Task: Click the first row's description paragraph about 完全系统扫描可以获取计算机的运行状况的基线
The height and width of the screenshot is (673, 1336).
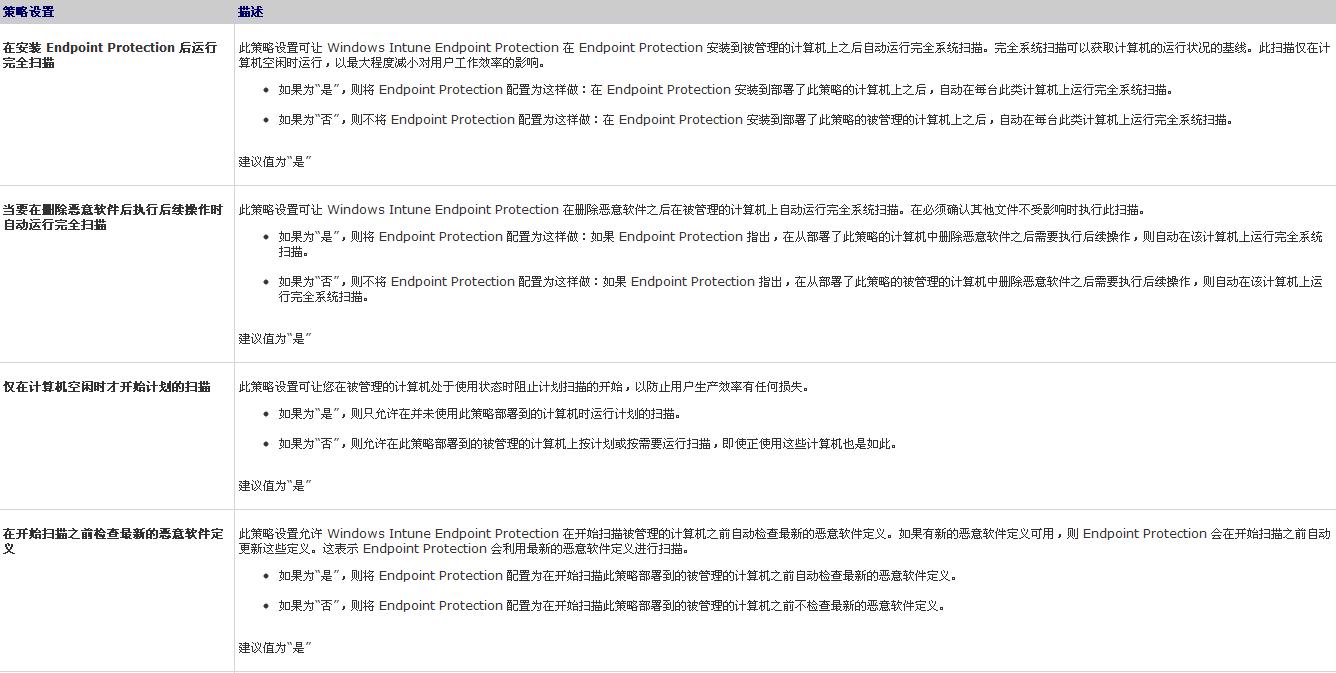Action: click(784, 55)
